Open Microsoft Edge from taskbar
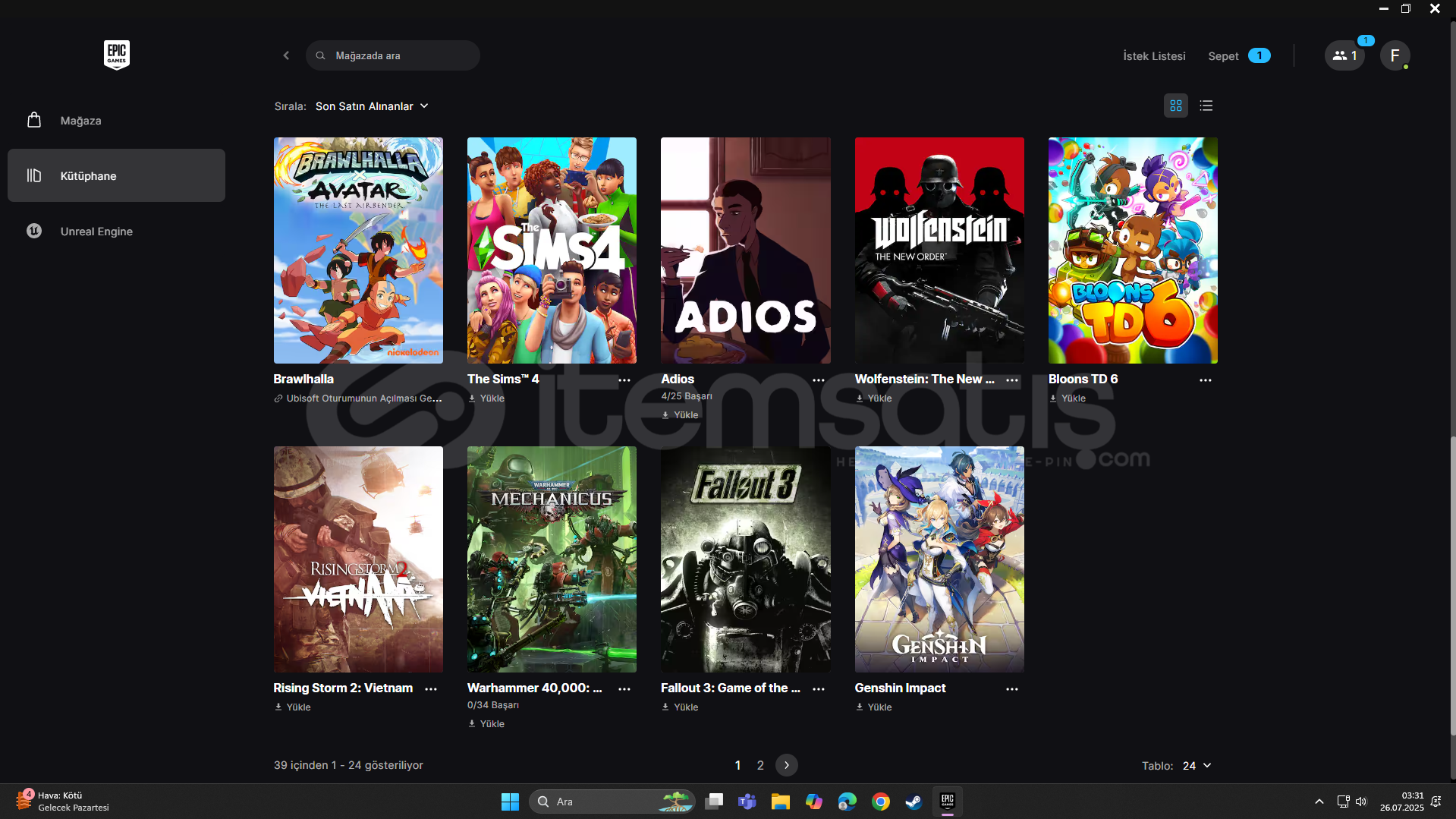 [847, 802]
